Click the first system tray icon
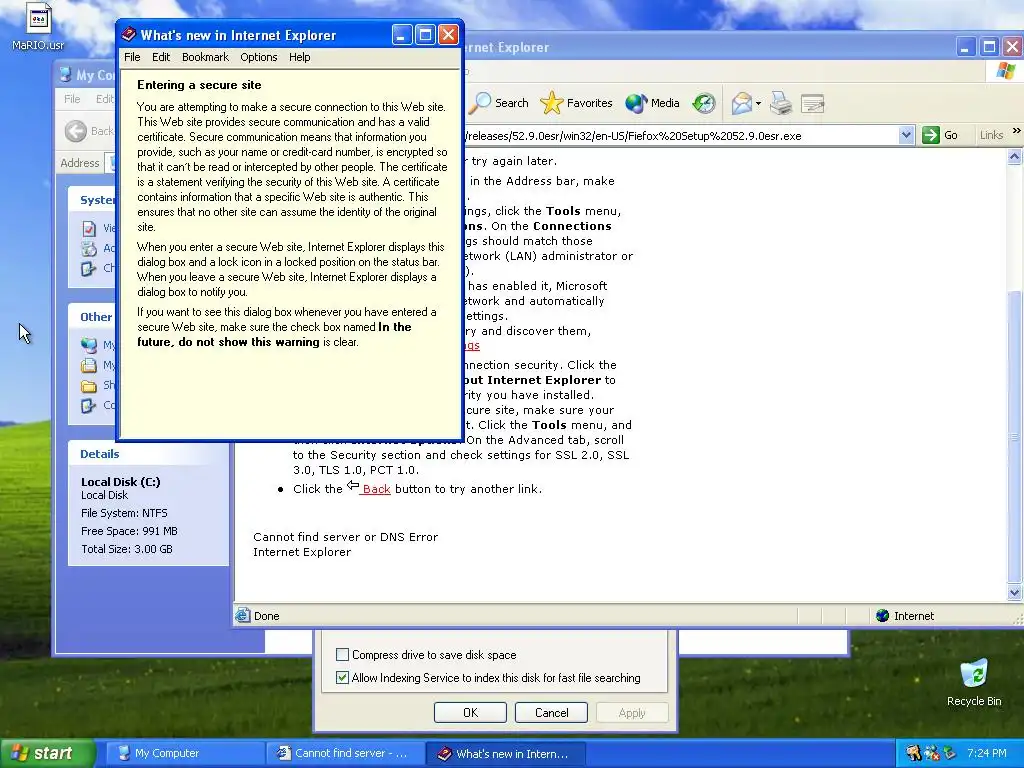 913,753
